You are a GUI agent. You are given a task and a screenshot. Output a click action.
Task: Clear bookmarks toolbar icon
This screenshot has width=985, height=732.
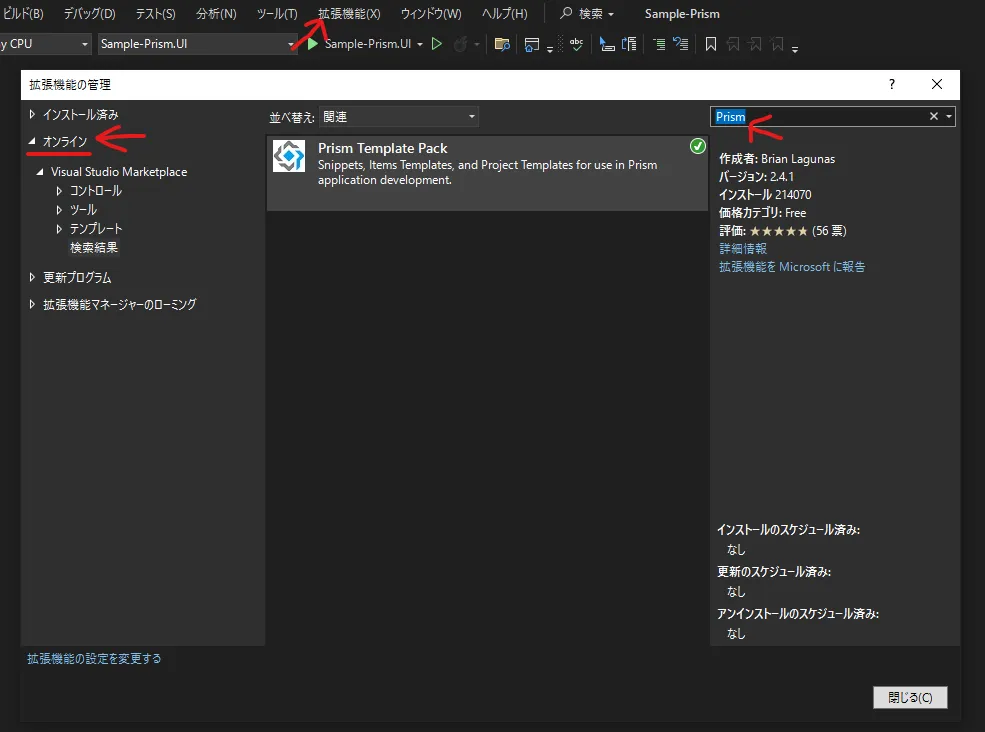point(777,44)
